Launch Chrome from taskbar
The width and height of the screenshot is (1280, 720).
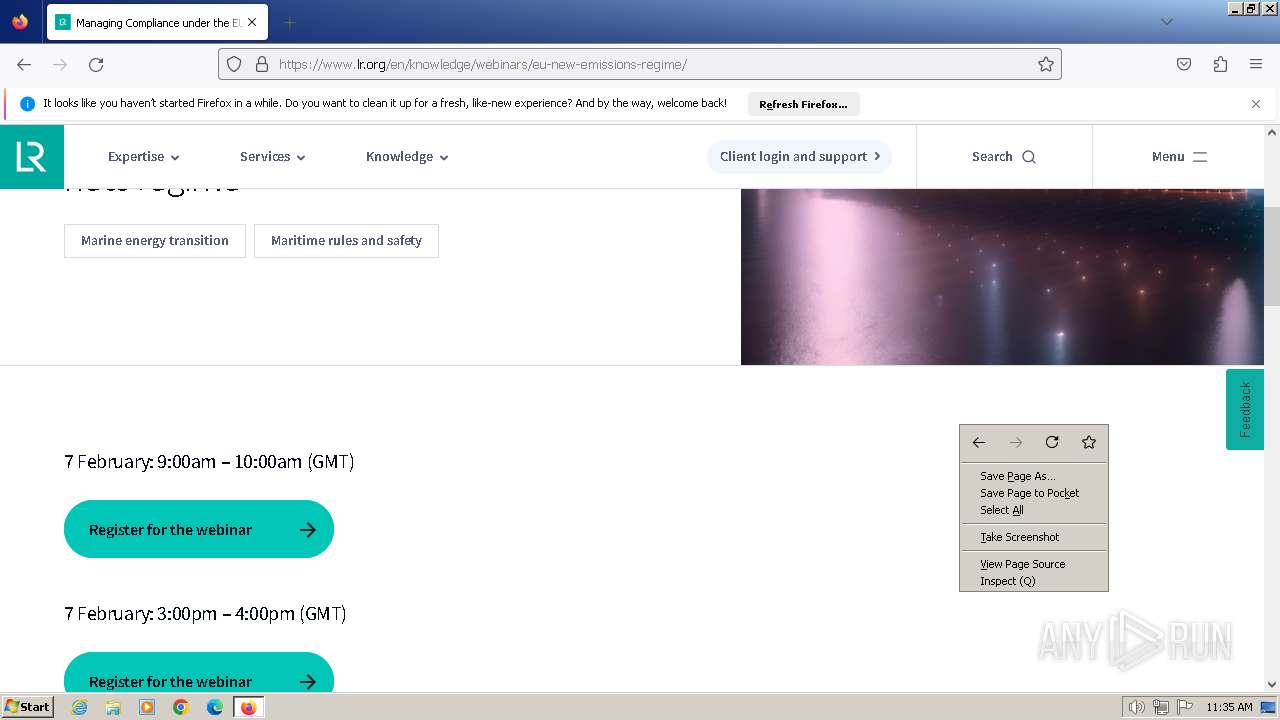(x=181, y=707)
